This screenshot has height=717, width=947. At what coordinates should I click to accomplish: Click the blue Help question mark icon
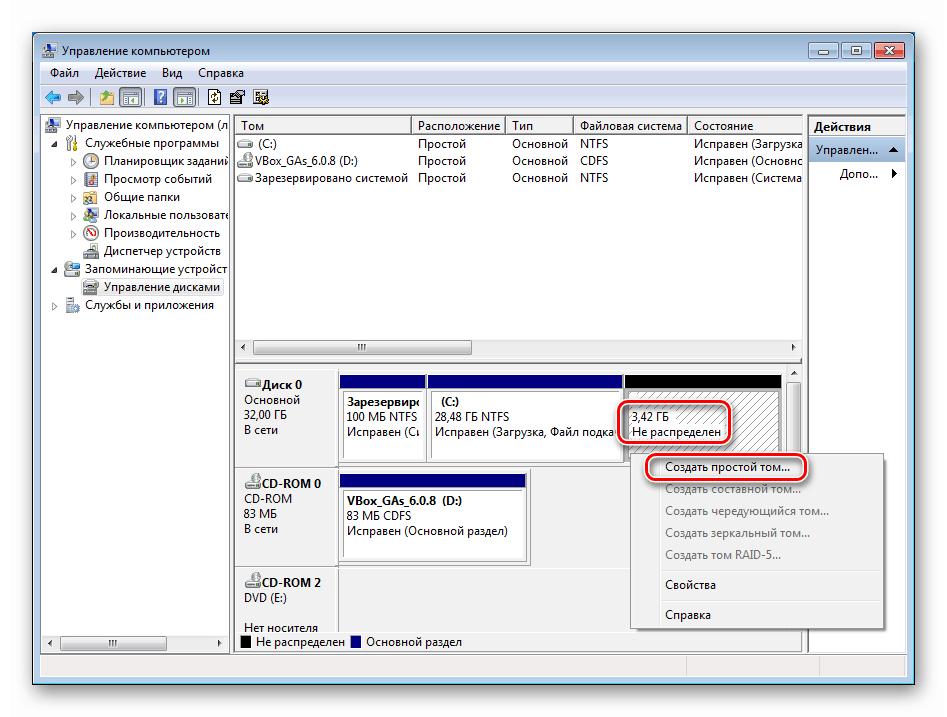(160, 97)
